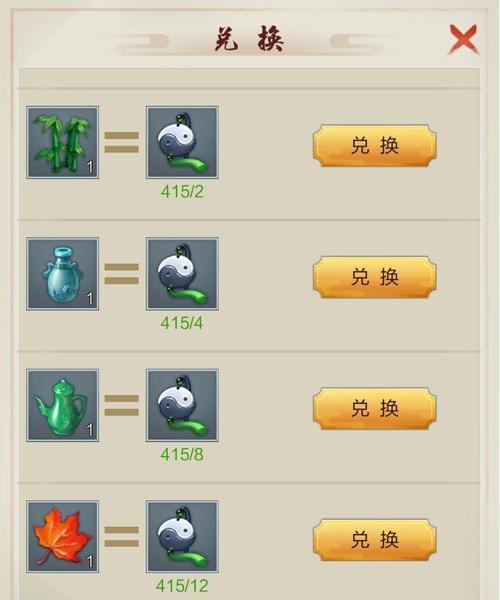The width and height of the screenshot is (500, 600).
Task: Select the red maple leaf icon
Action: pyautogui.click(x=63, y=536)
